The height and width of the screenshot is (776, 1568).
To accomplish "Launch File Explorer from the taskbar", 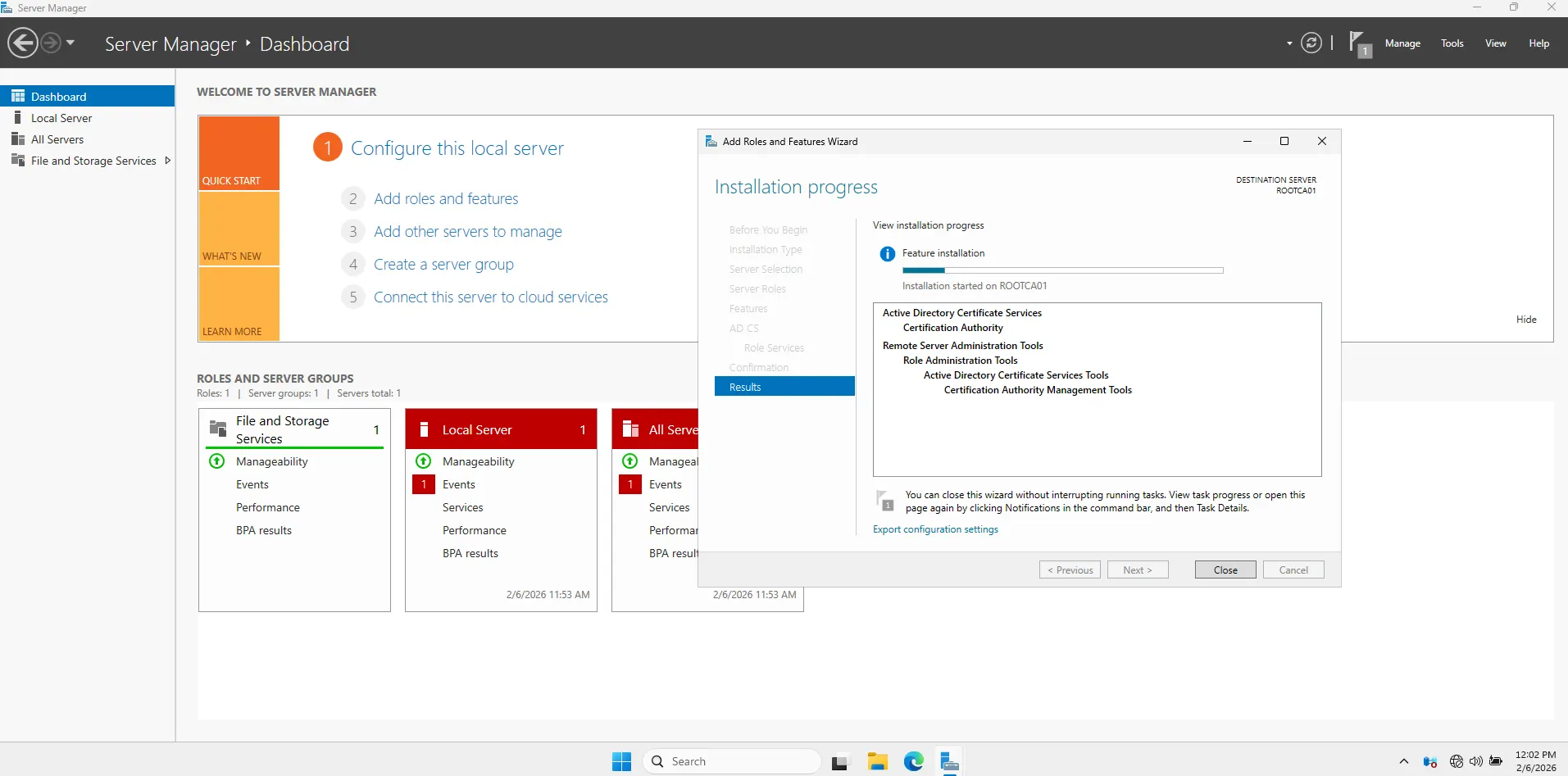I will pos(877,761).
